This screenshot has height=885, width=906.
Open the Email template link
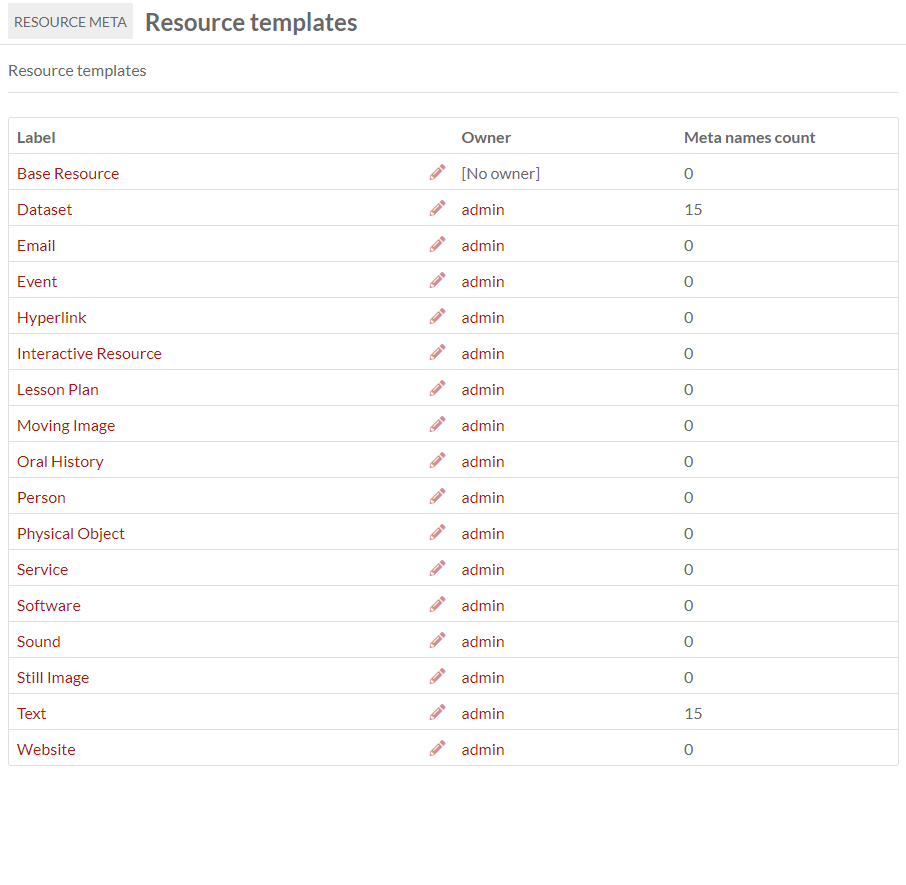(x=36, y=246)
